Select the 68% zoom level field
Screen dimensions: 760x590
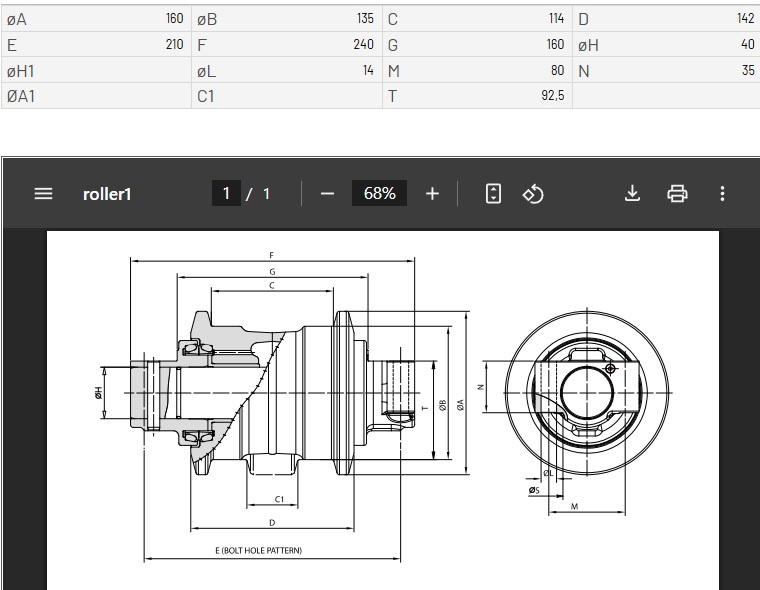pos(380,194)
